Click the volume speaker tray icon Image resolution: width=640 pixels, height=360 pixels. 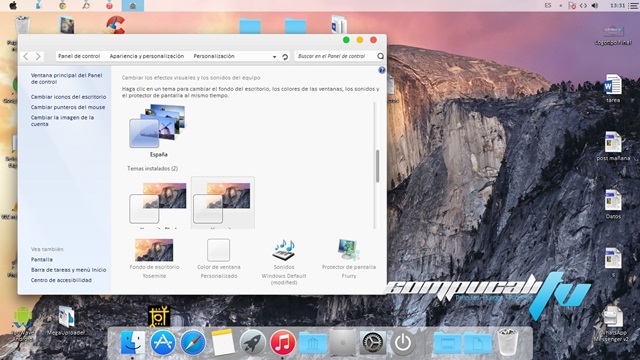[x=595, y=5]
